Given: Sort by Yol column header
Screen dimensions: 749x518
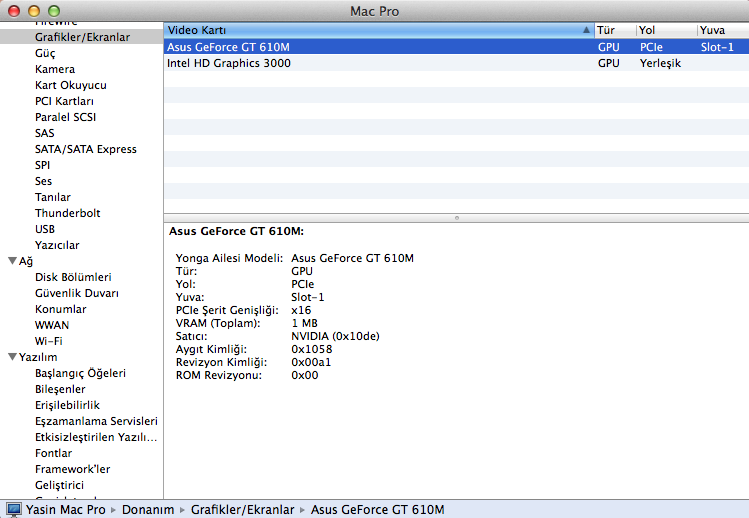Looking at the screenshot, I should [x=666, y=30].
